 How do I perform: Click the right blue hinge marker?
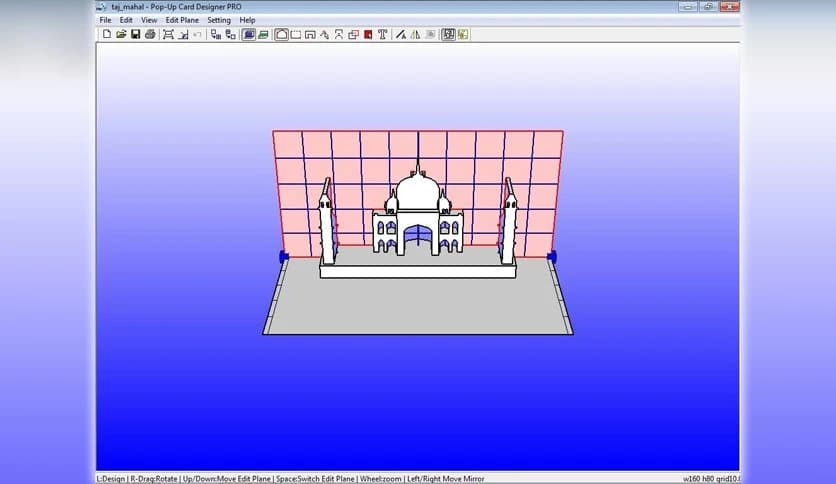click(552, 256)
